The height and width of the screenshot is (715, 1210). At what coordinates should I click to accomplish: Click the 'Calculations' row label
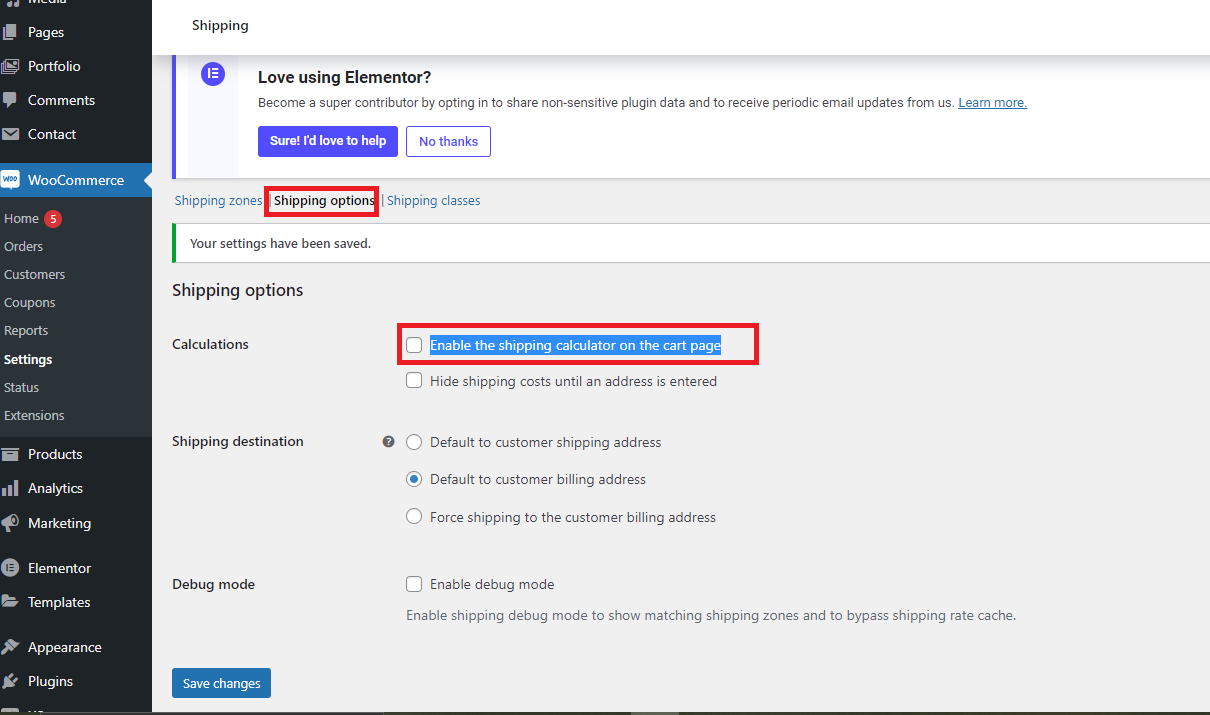click(x=210, y=344)
